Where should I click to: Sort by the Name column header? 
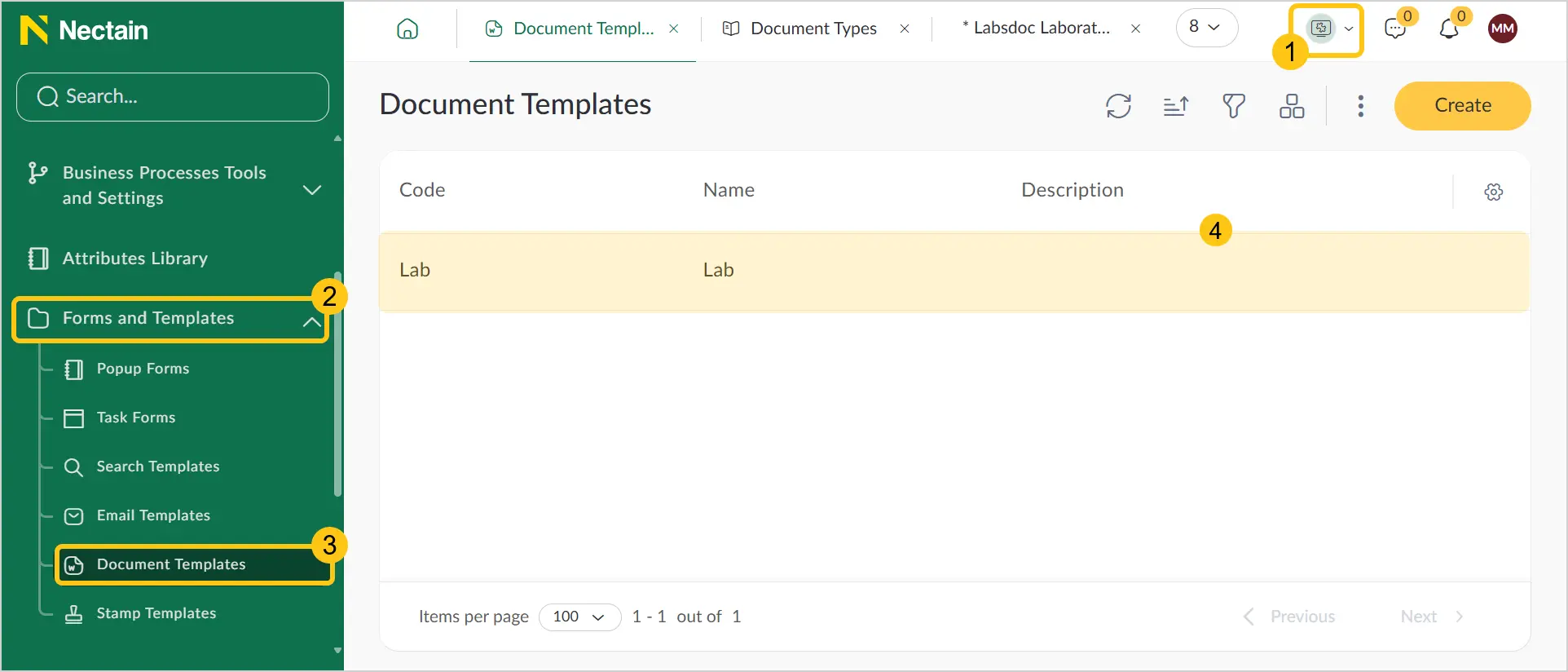pyautogui.click(x=729, y=190)
